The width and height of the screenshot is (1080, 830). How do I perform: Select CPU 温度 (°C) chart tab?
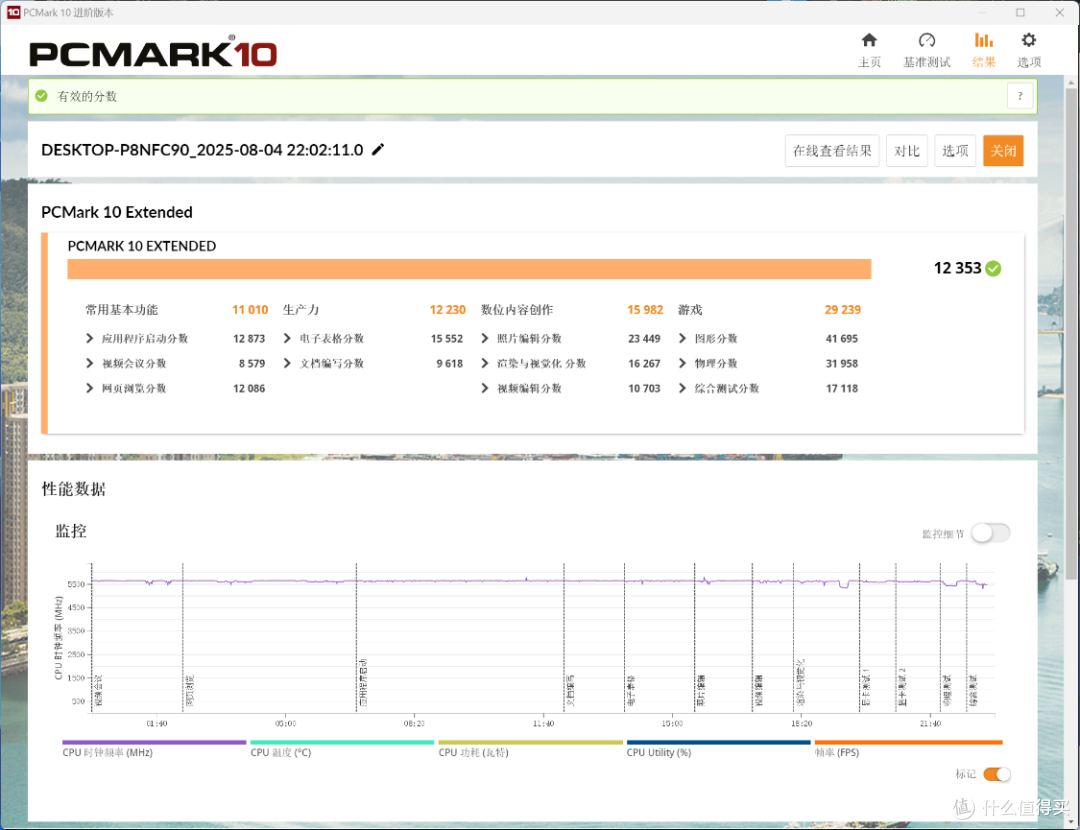342,749
